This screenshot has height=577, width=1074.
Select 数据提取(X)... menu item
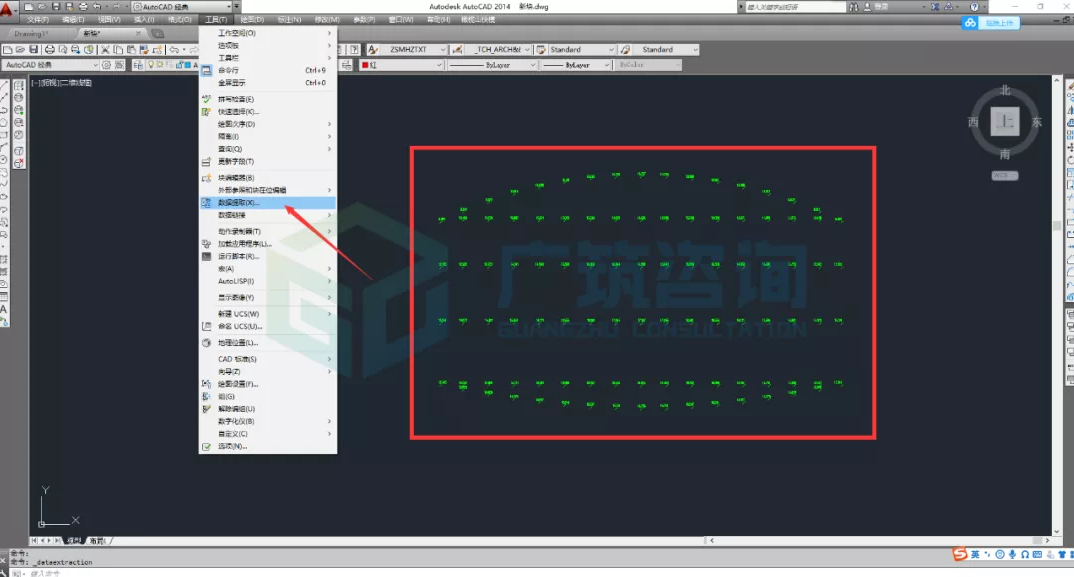point(268,202)
